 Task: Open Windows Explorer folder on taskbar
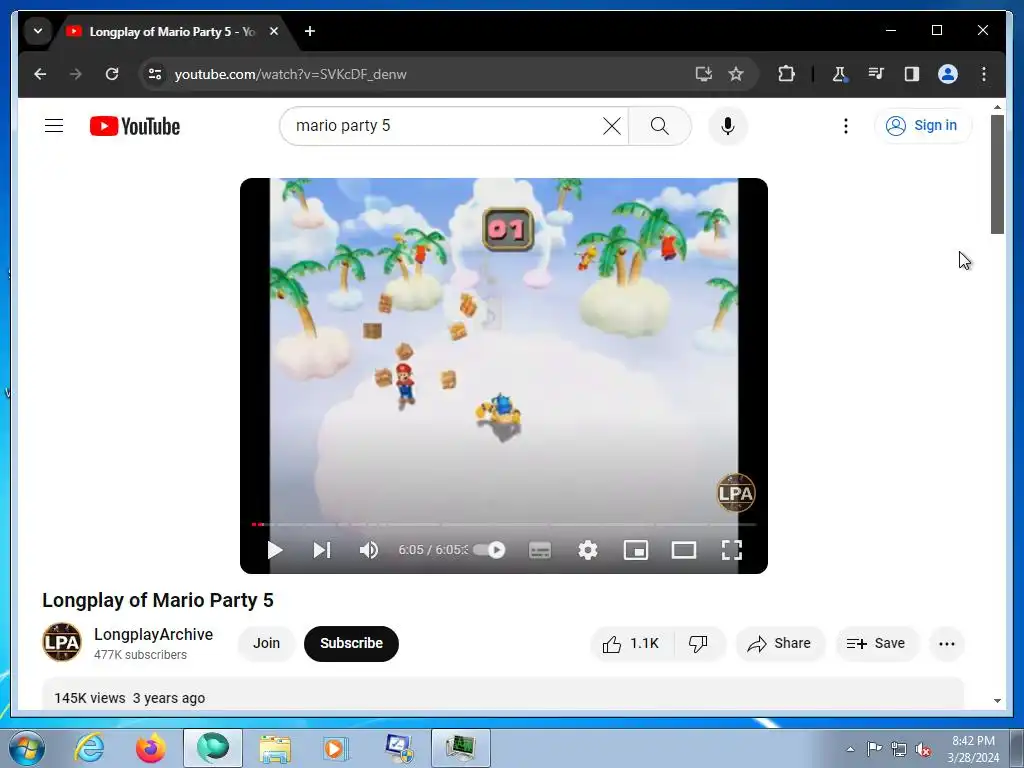point(275,748)
